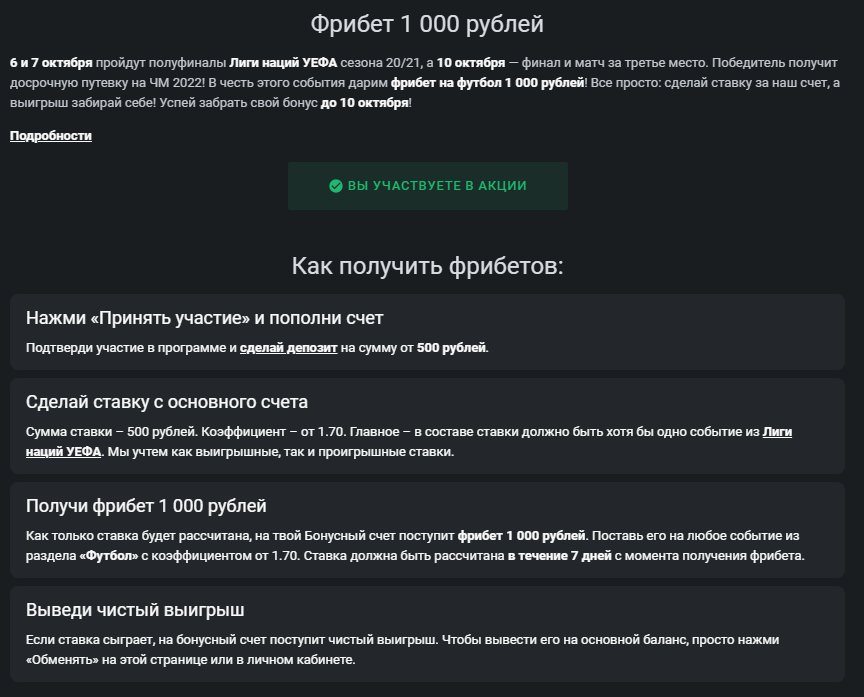864x697 pixels.
Task: Click the bold 500 рублей deposit amount
Action: [451, 348]
